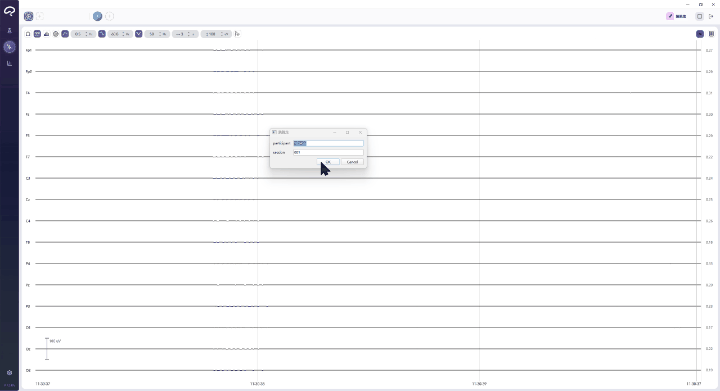Viewport: 720px width, 391px height.
Task: Select the circular topography icon in toolbar
Action: coord(56,34)
